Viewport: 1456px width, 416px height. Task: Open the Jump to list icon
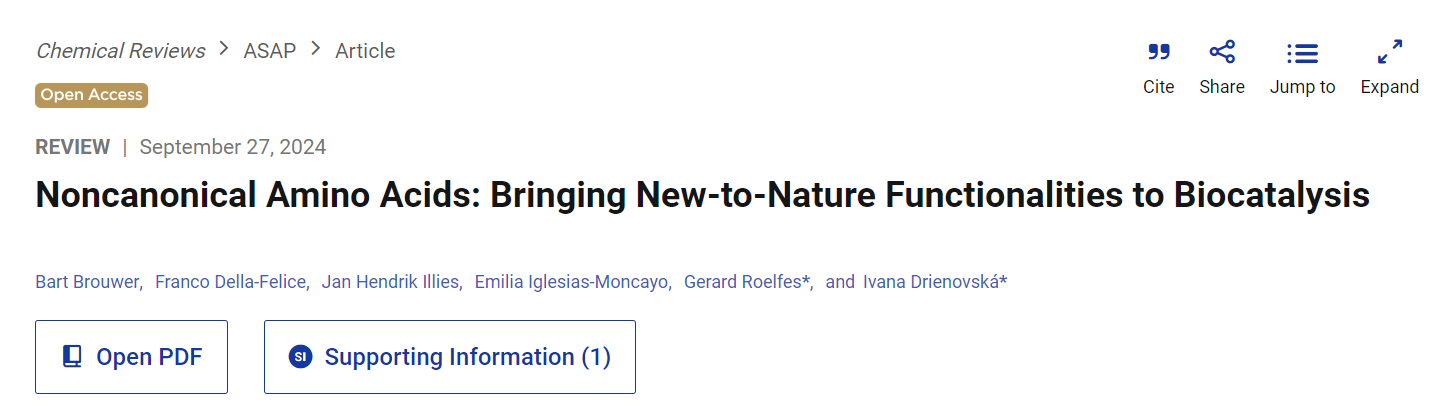point(1302,53)
